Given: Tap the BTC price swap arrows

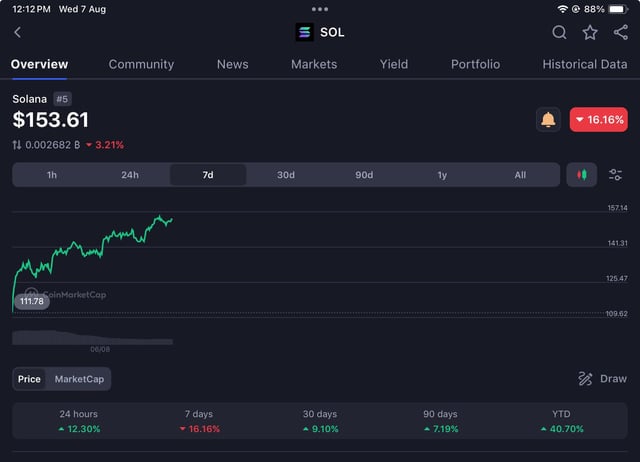Looking at the screenshot, I should (17, 145).
